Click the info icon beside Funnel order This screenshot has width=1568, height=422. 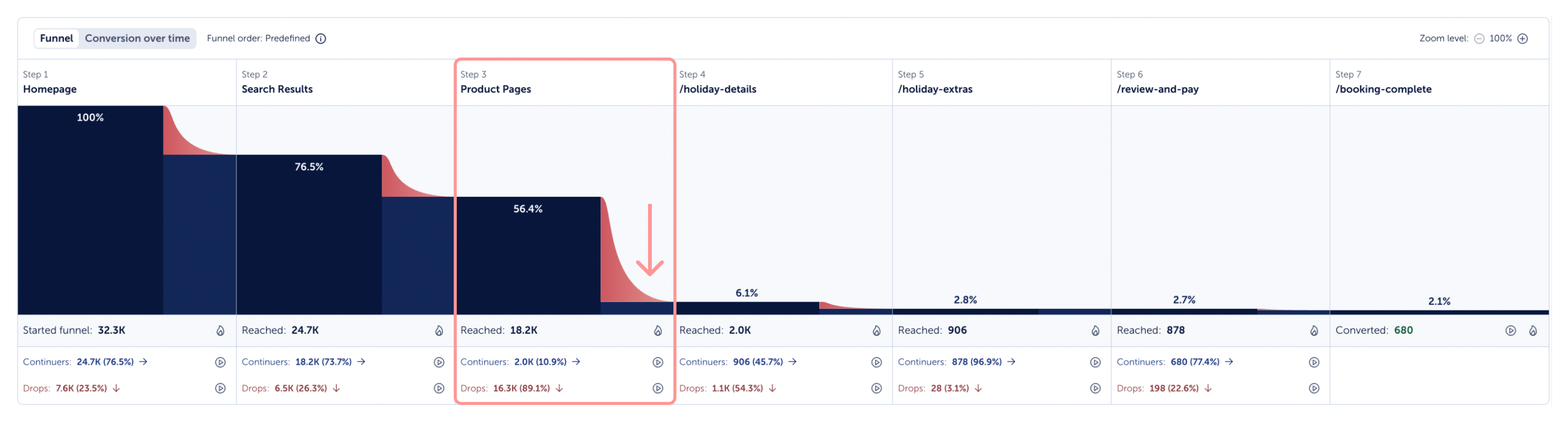[x=321, y=39]
